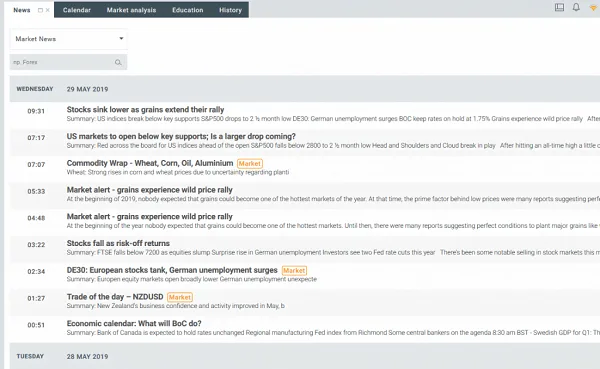Click the TUESDAY day label
The height and width of the screenshot is (369, 600).
tap(30, 356)
